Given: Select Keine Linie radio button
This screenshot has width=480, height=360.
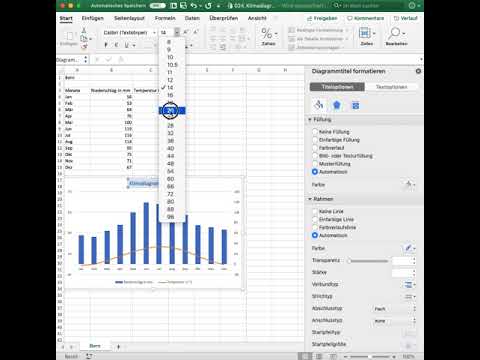Looking at the screenshot, I should pos(315,211).
